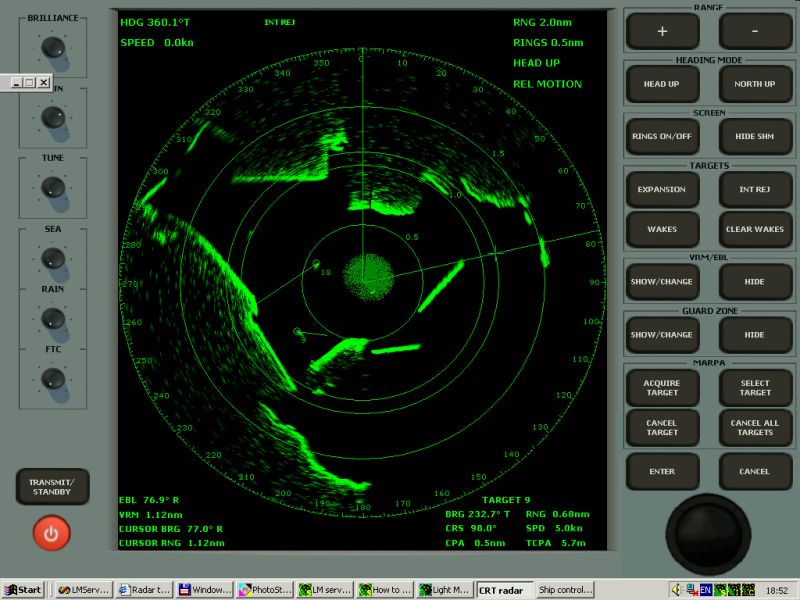This screenshot has width=800, height=600.
Task: Decrease range with the minus button
Action: tap(755, 31)
